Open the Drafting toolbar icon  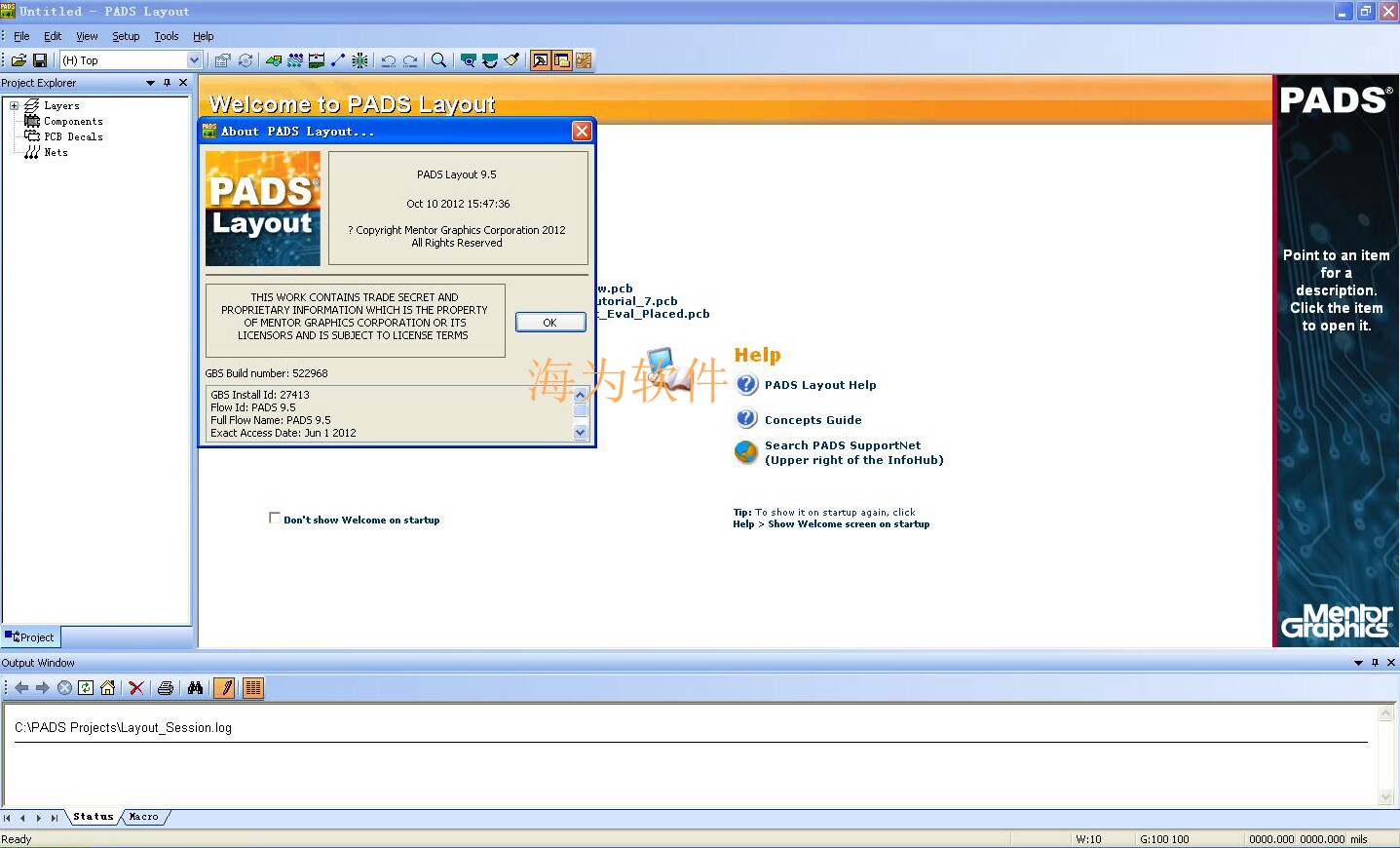[274, 60]
